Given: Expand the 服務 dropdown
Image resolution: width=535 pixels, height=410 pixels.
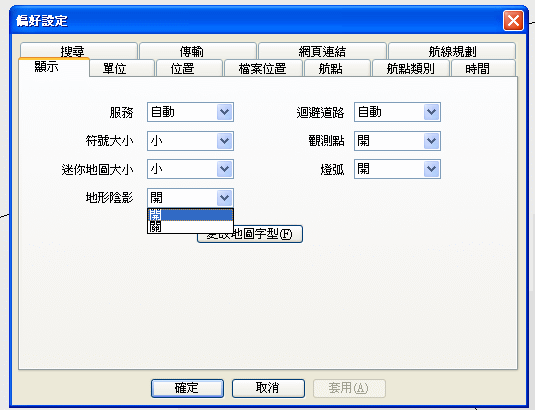Looking at the screenshot, I should (225, 112).
